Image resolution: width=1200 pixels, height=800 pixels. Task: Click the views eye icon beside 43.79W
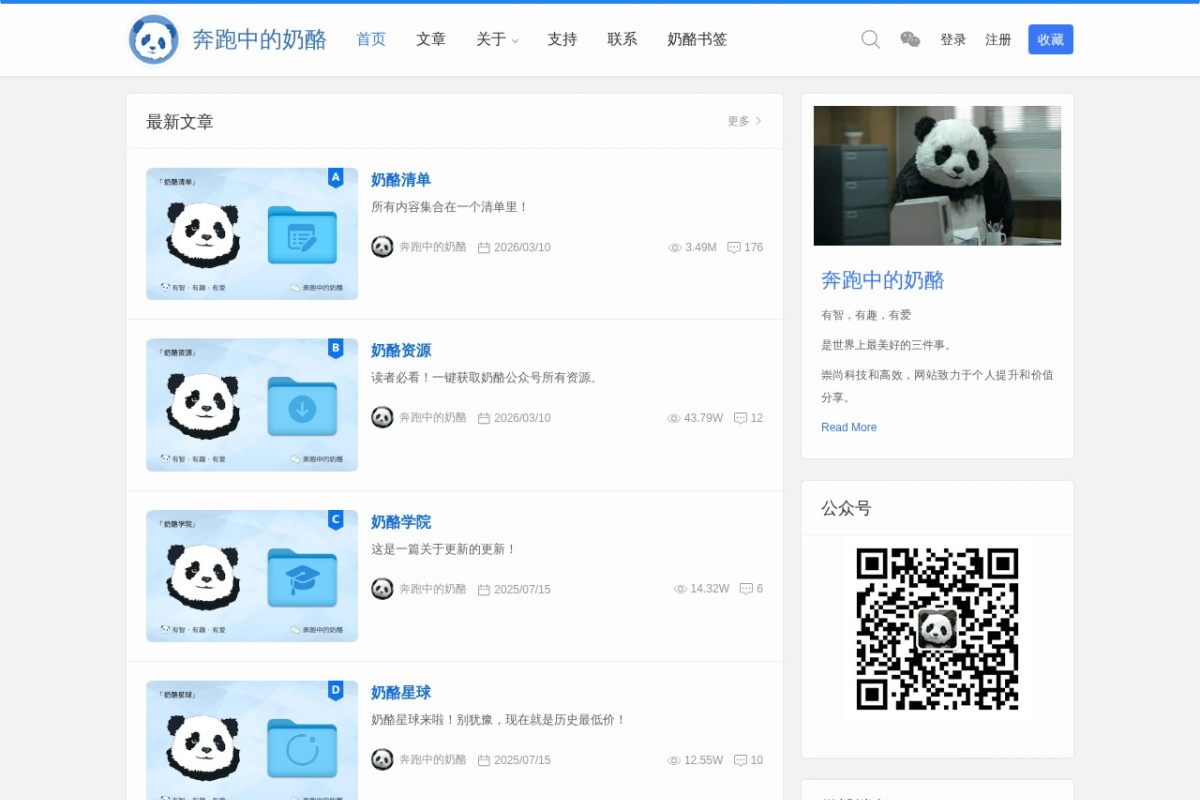(674, 419)
